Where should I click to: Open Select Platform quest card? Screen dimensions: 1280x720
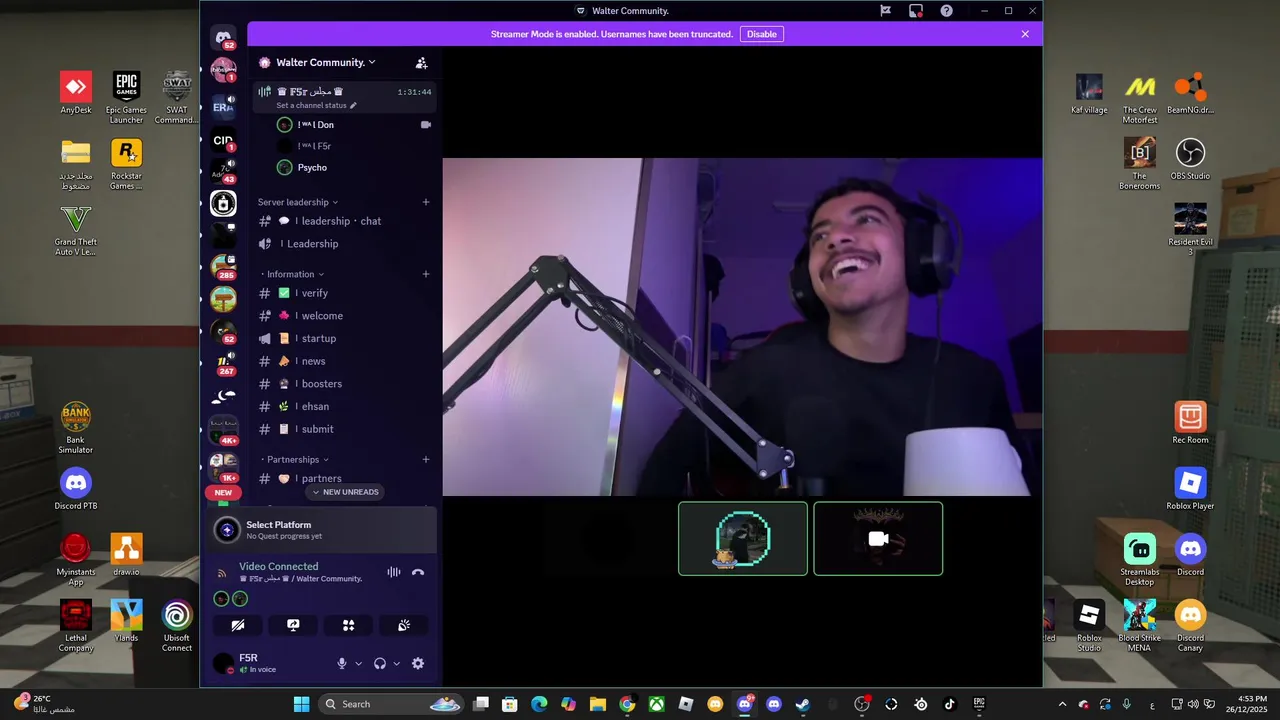coord(323,530)
